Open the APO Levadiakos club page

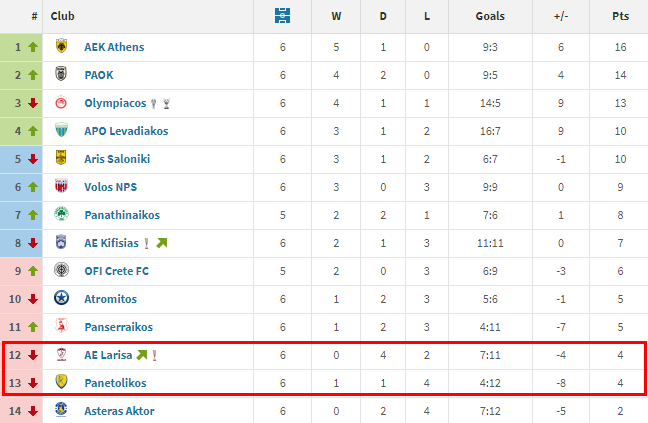click(x=126, y=131)
